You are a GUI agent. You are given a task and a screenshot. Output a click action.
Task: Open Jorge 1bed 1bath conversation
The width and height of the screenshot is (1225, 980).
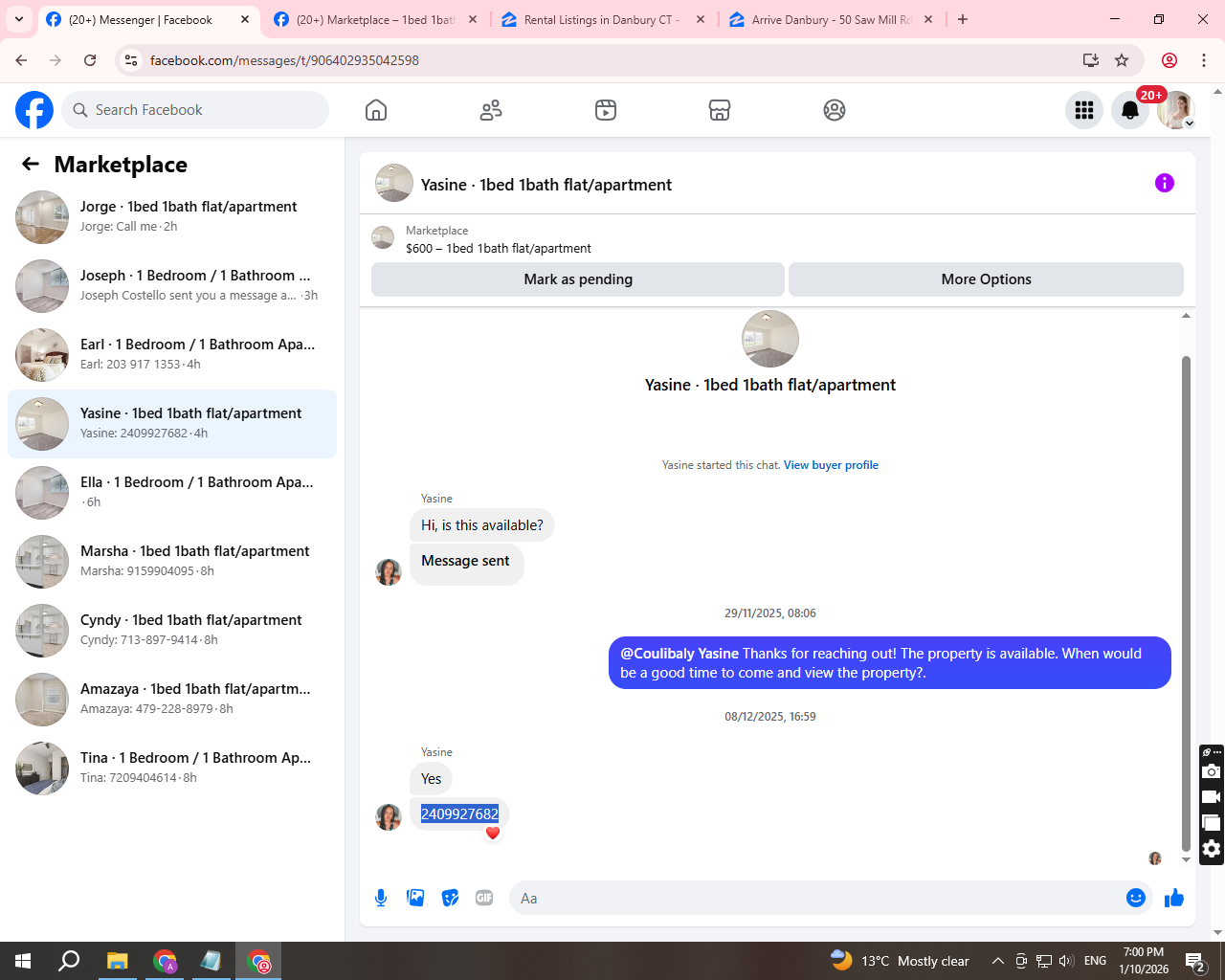(x=172, y=217)
